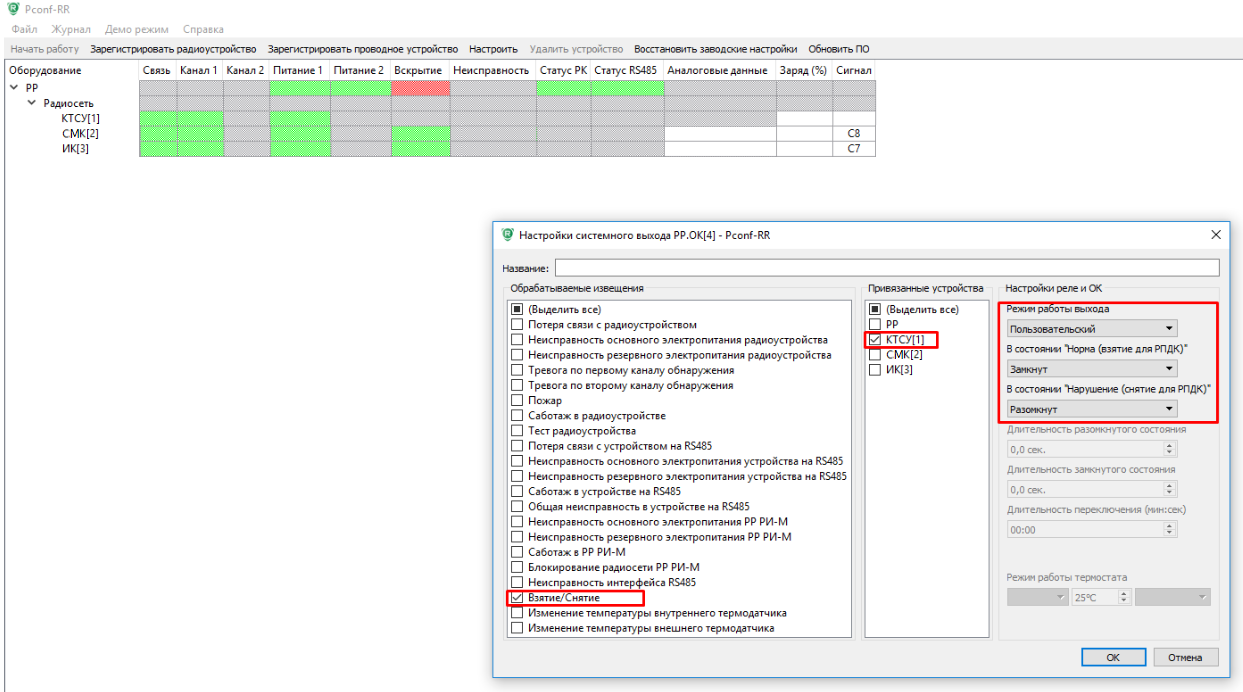Open the Замкнут state dropdown
The height and width of the screenshot is (692, 1243).
(x=1091, y=369)
